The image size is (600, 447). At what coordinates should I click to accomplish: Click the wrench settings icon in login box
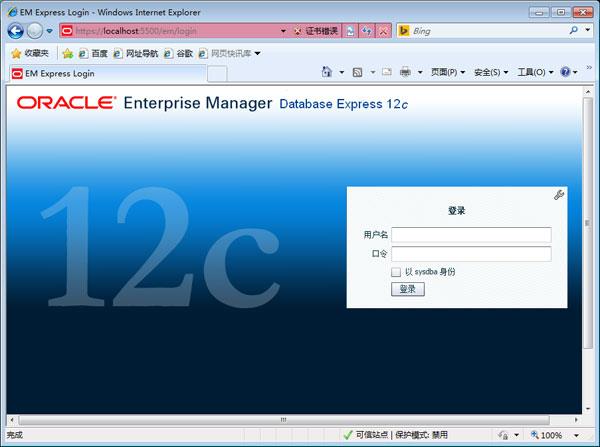(x=559, y=195)
